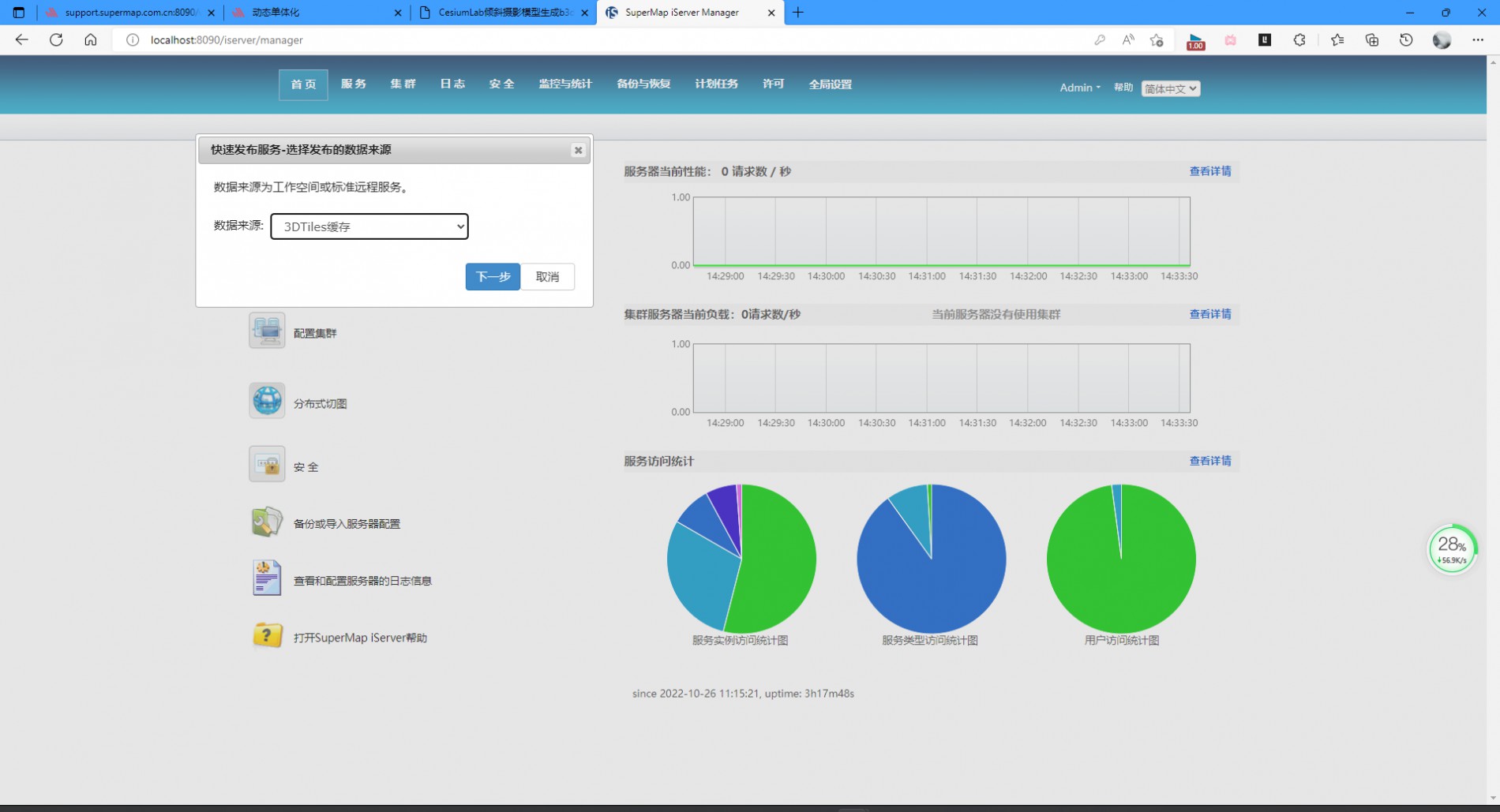Image resolution: width=1500 pixels, height=812 pixels.
Task: Click the 配置集群 text link
Action: pos(315,333)
